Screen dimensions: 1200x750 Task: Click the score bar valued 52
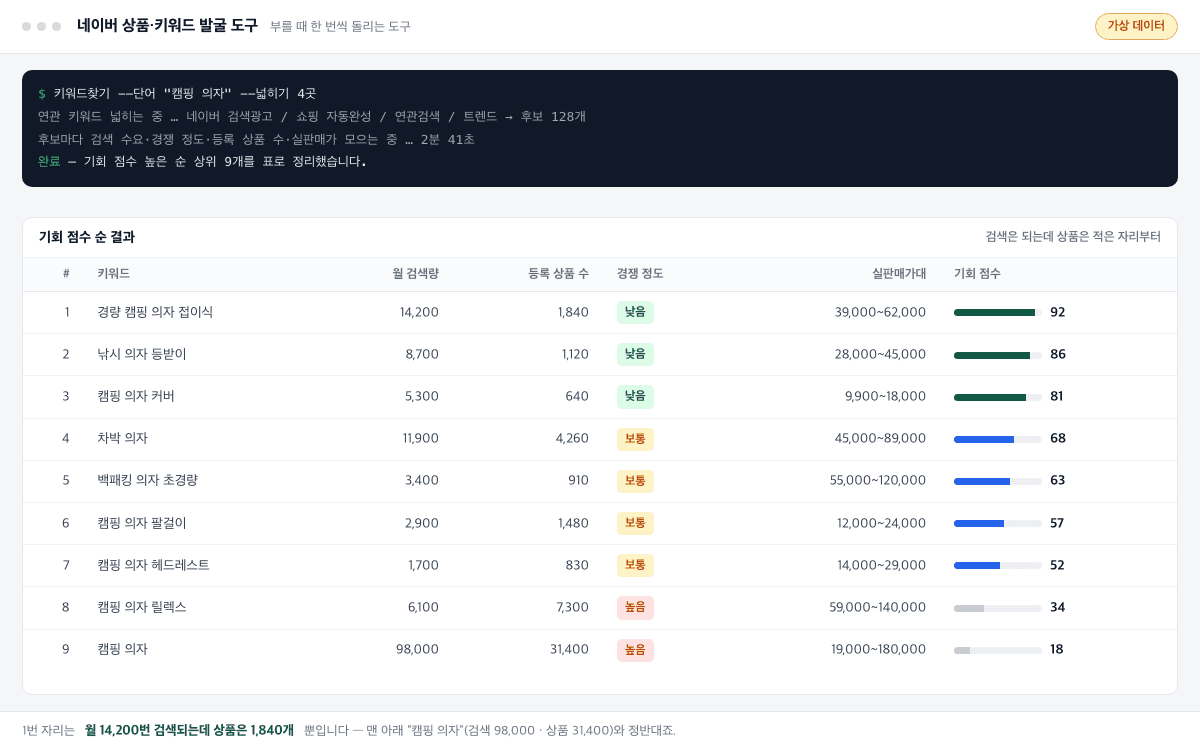click(x=998, y=565)
